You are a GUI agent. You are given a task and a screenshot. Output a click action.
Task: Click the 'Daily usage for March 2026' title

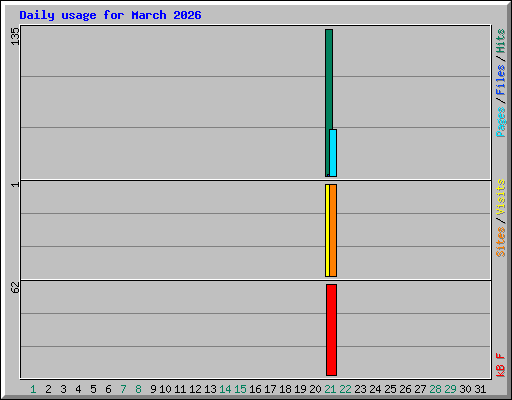pos(110,15)
